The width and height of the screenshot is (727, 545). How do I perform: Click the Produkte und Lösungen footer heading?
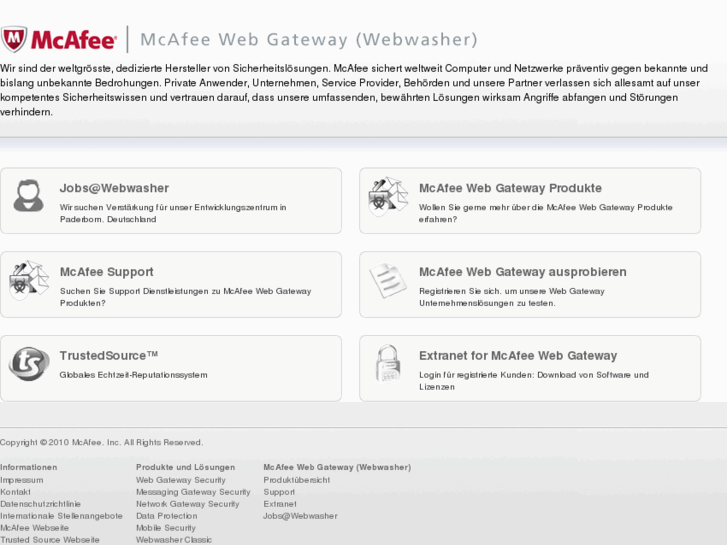point(185,467)
